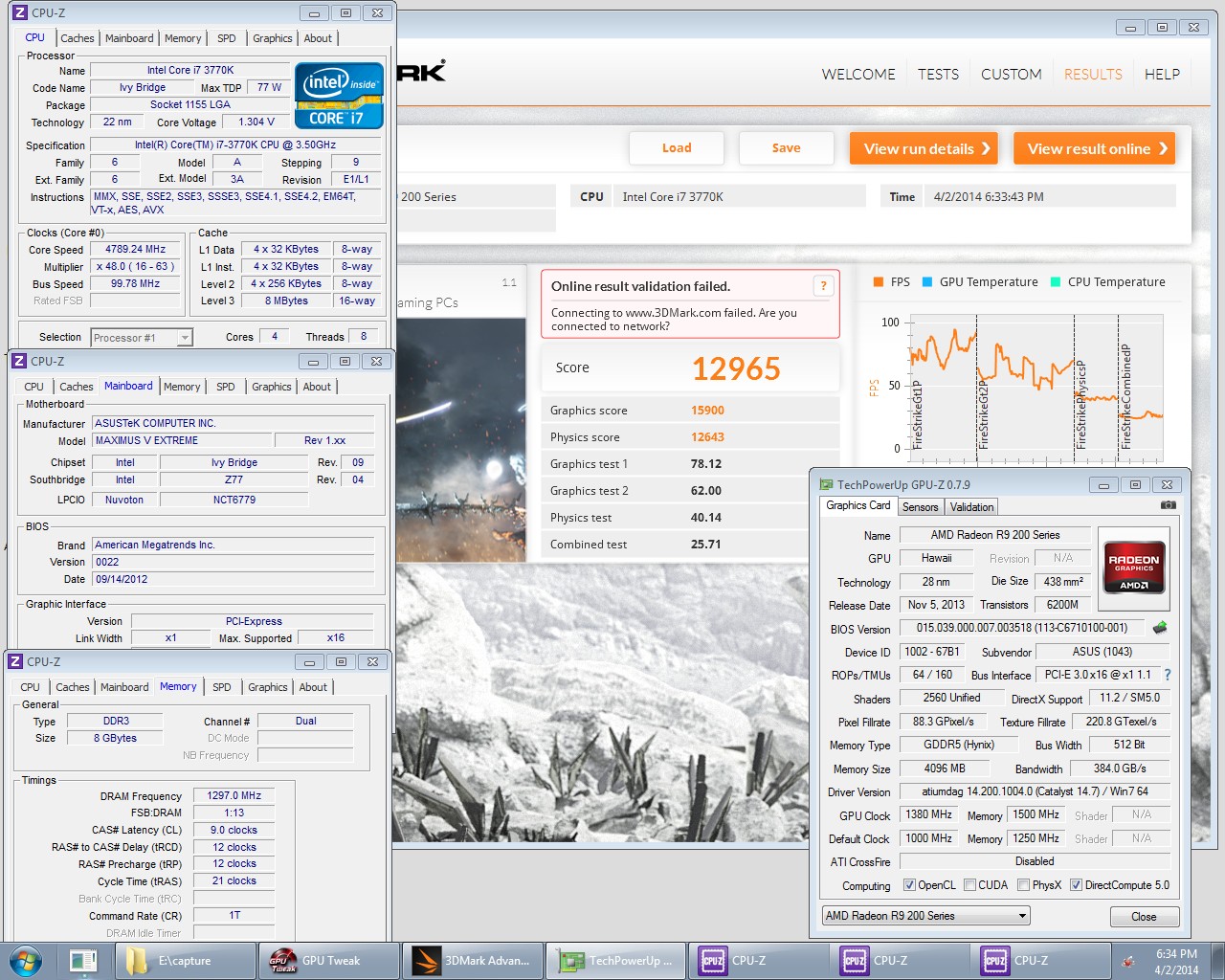The image size is (1225, 980).
Task: Click the Core Speed value 4789.24 MHz
Action: 135,249
